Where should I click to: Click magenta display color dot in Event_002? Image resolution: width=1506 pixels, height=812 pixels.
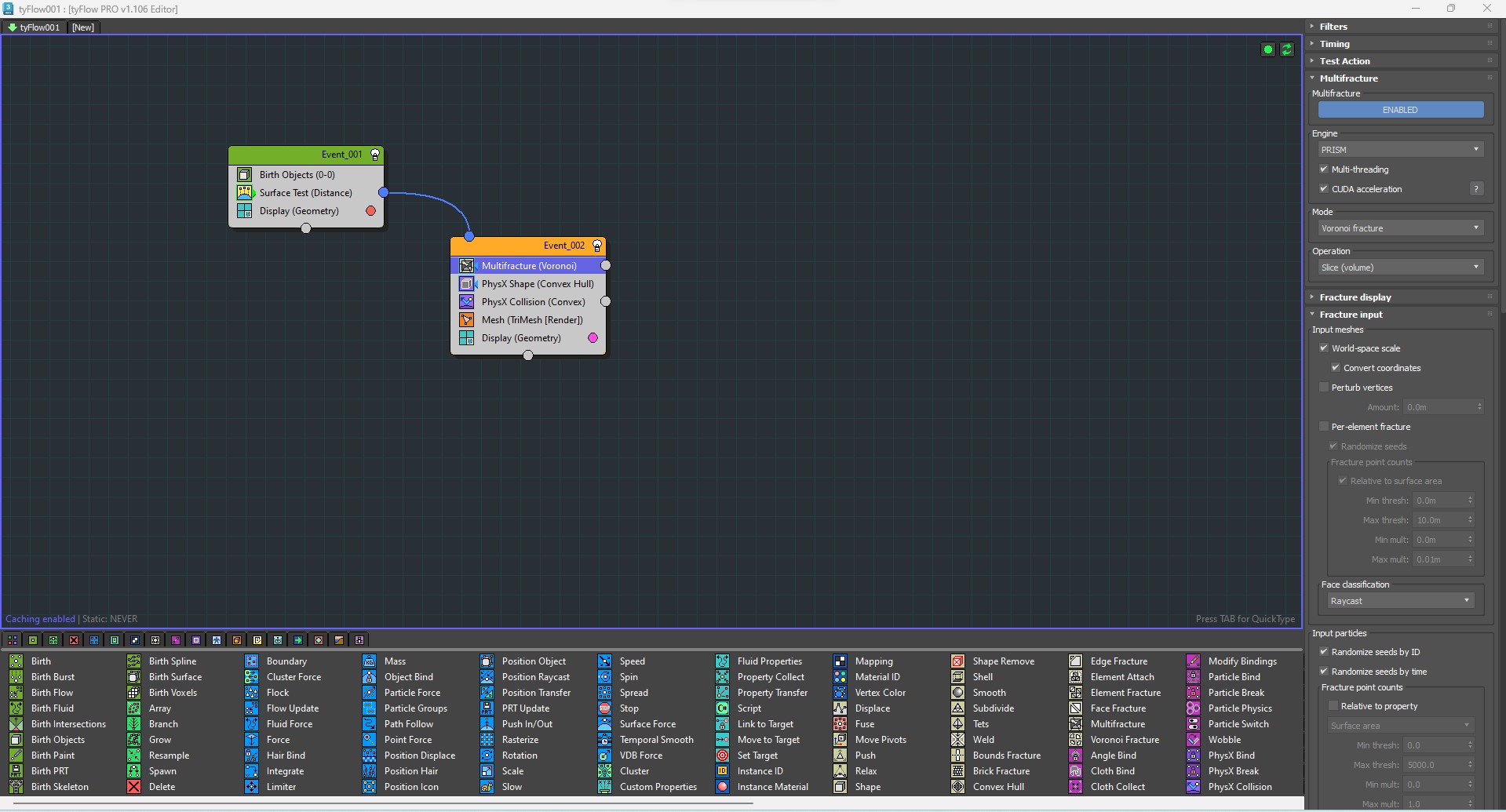pyautogui.click(x=593, y=338)
